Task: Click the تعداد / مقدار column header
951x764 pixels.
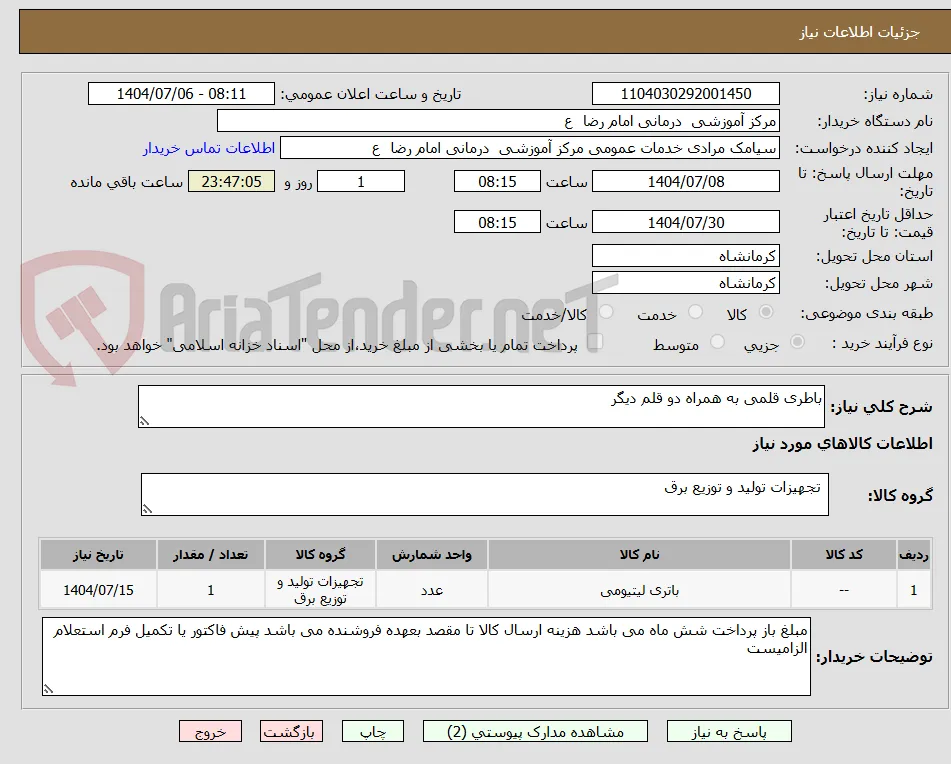Action: [210, 554]
